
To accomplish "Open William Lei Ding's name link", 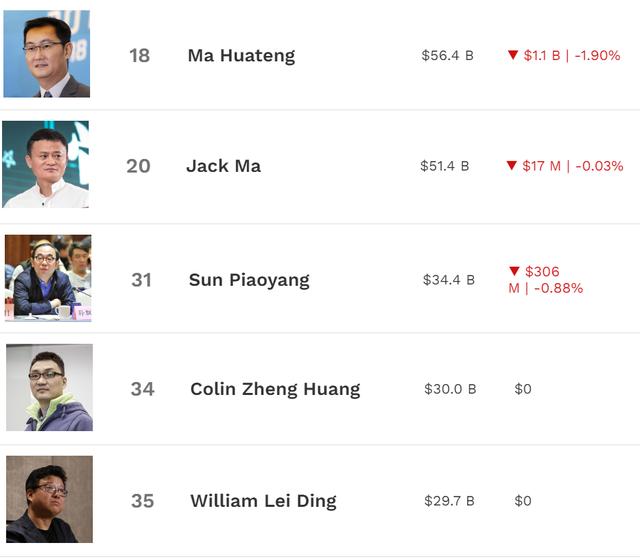I will coord(263,500).
